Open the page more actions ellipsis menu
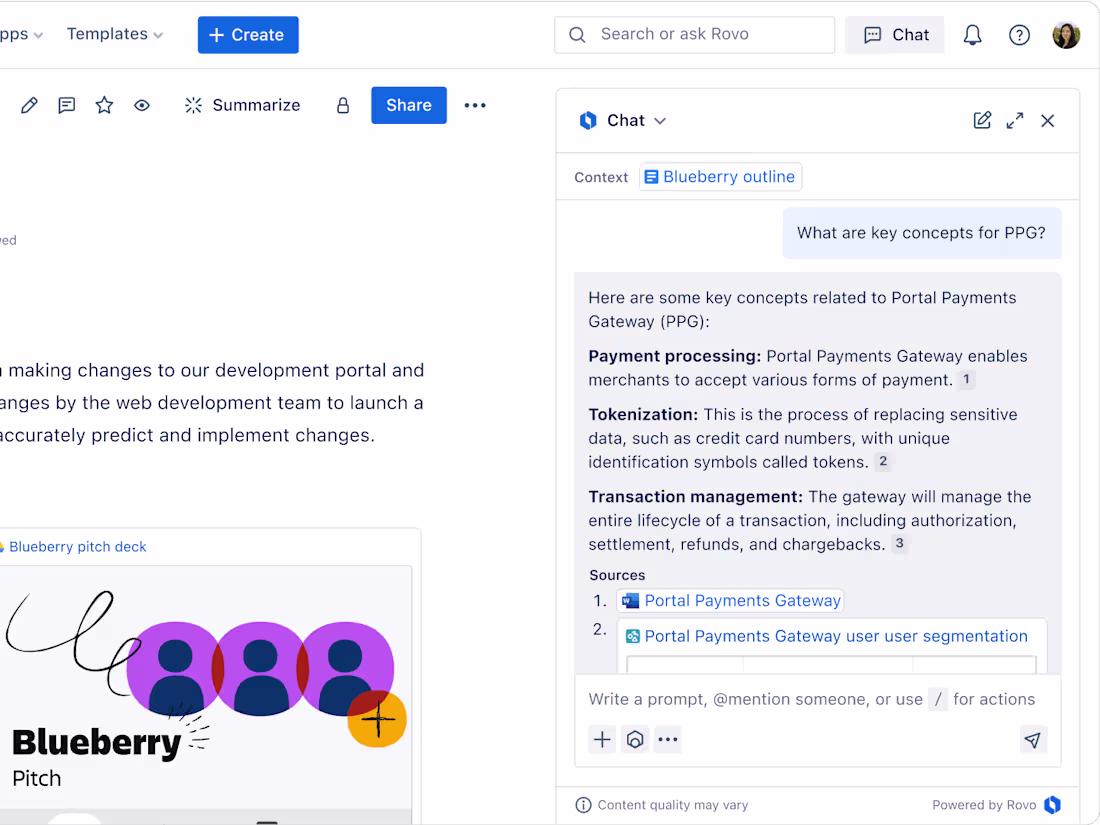Screen dimensions: 1100x825 (475, 105)
